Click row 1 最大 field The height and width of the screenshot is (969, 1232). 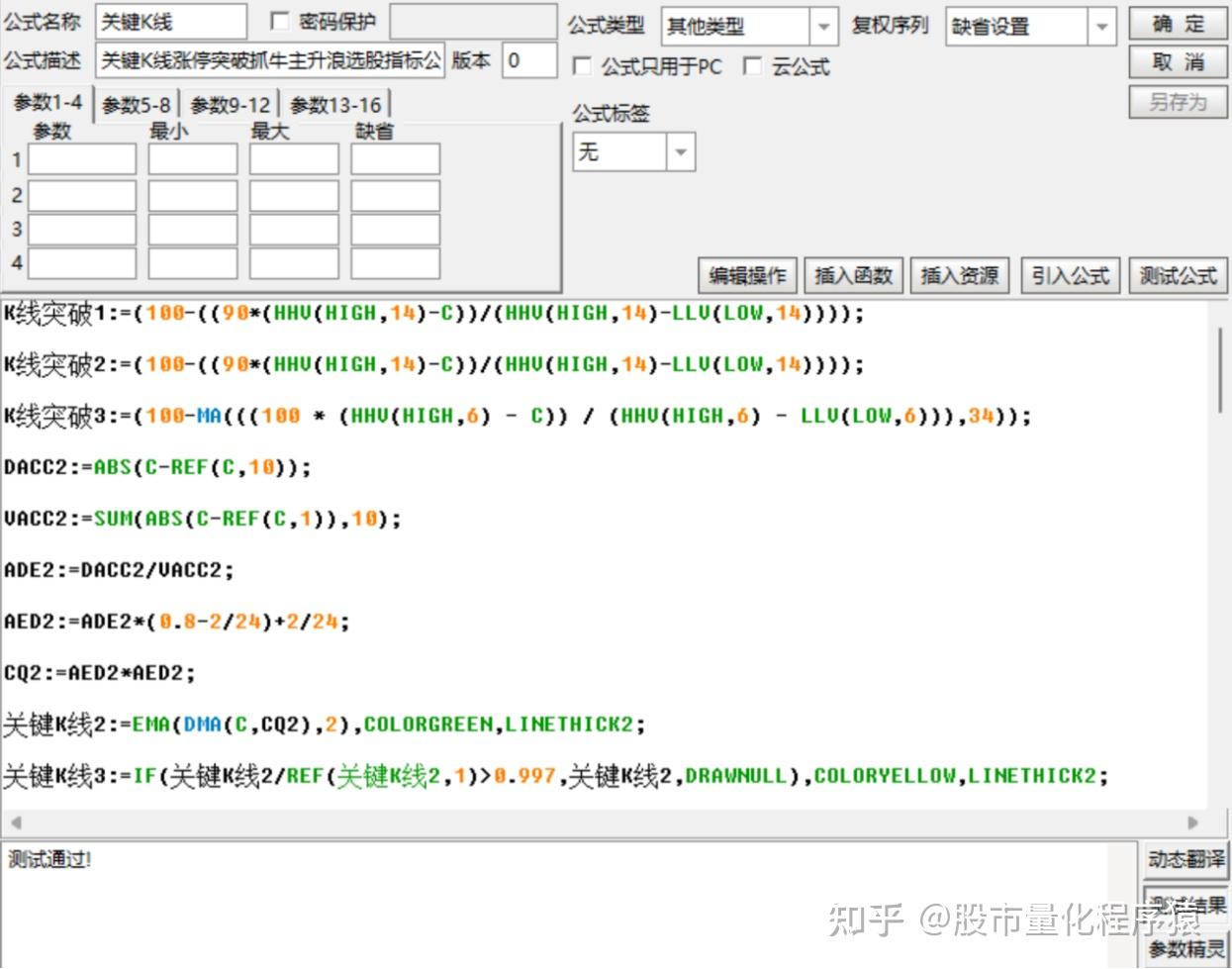pos(294,159)
